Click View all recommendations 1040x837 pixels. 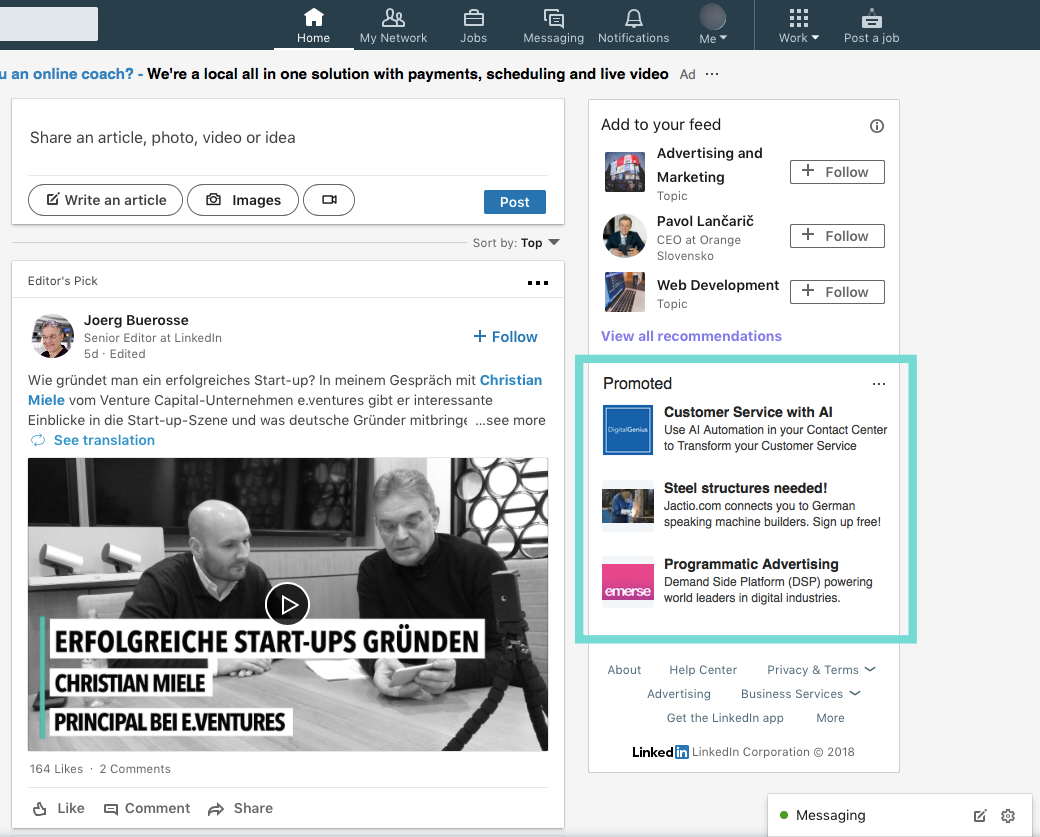pos(691,336)
